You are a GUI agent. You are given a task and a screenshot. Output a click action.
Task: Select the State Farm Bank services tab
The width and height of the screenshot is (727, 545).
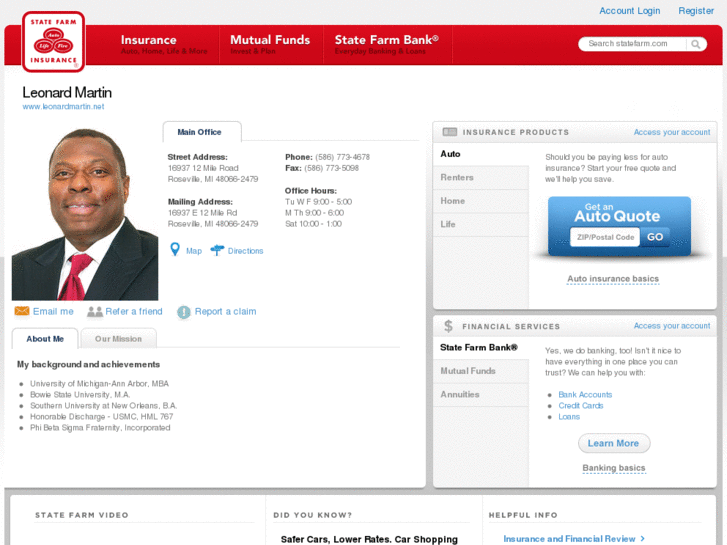pyautogui.click(x=481, y=347)
